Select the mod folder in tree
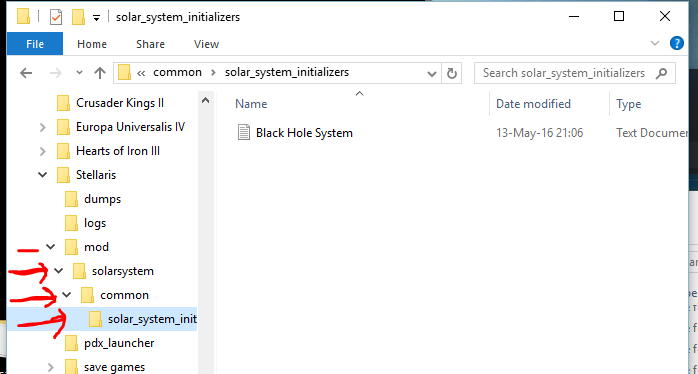The width and height of the screenshot is (698, 374). [96, 247]
